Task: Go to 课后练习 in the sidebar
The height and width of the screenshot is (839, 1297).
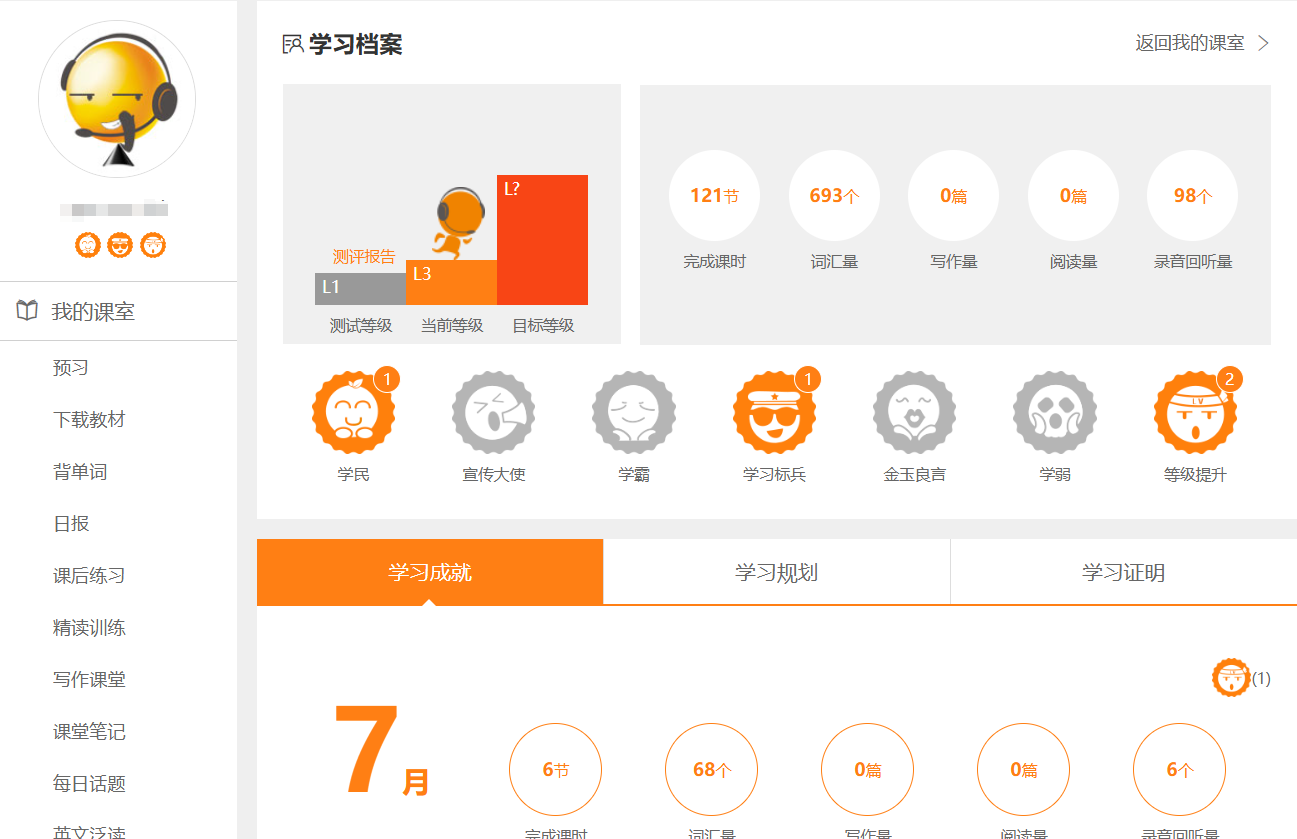Action: coord(89,575)
